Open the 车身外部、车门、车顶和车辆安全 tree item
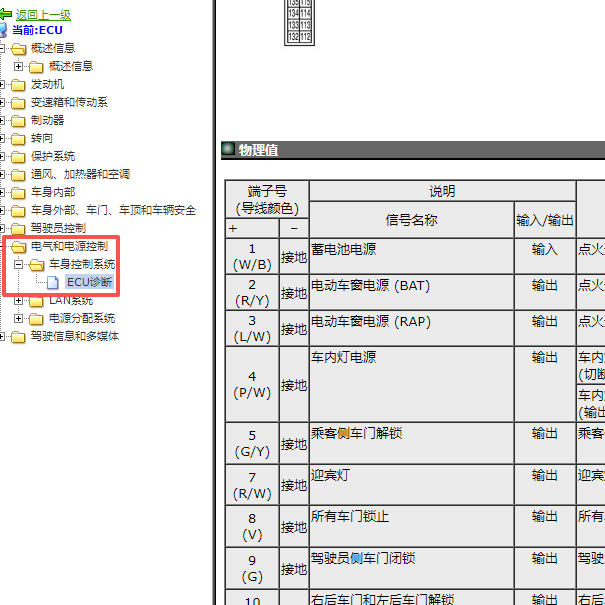Screen dimensions: 605x605 click(x=113, y=210)
